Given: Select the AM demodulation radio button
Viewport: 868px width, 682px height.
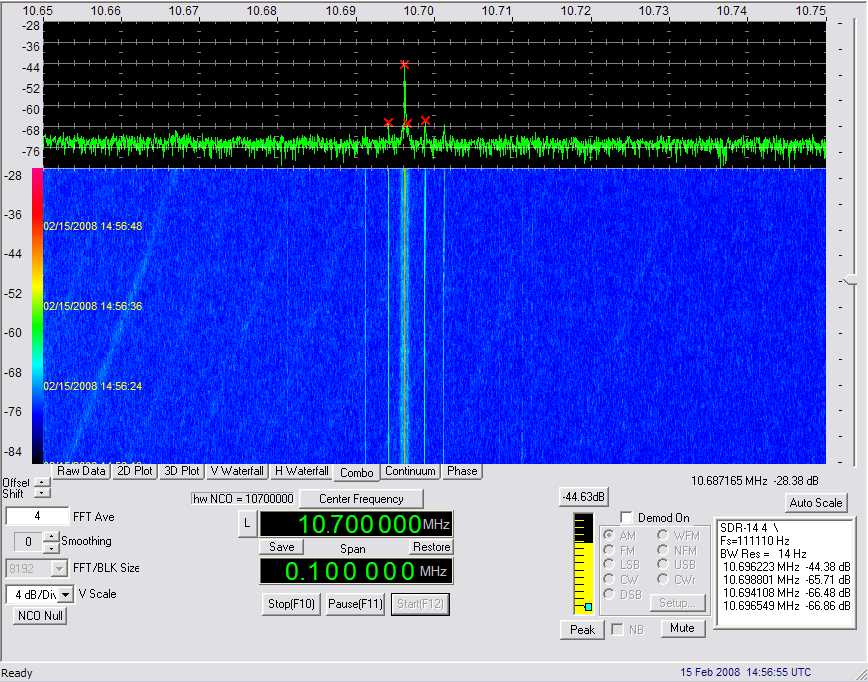Looking at the screenshot, I should pyautogui.click(x=609, y=535).
